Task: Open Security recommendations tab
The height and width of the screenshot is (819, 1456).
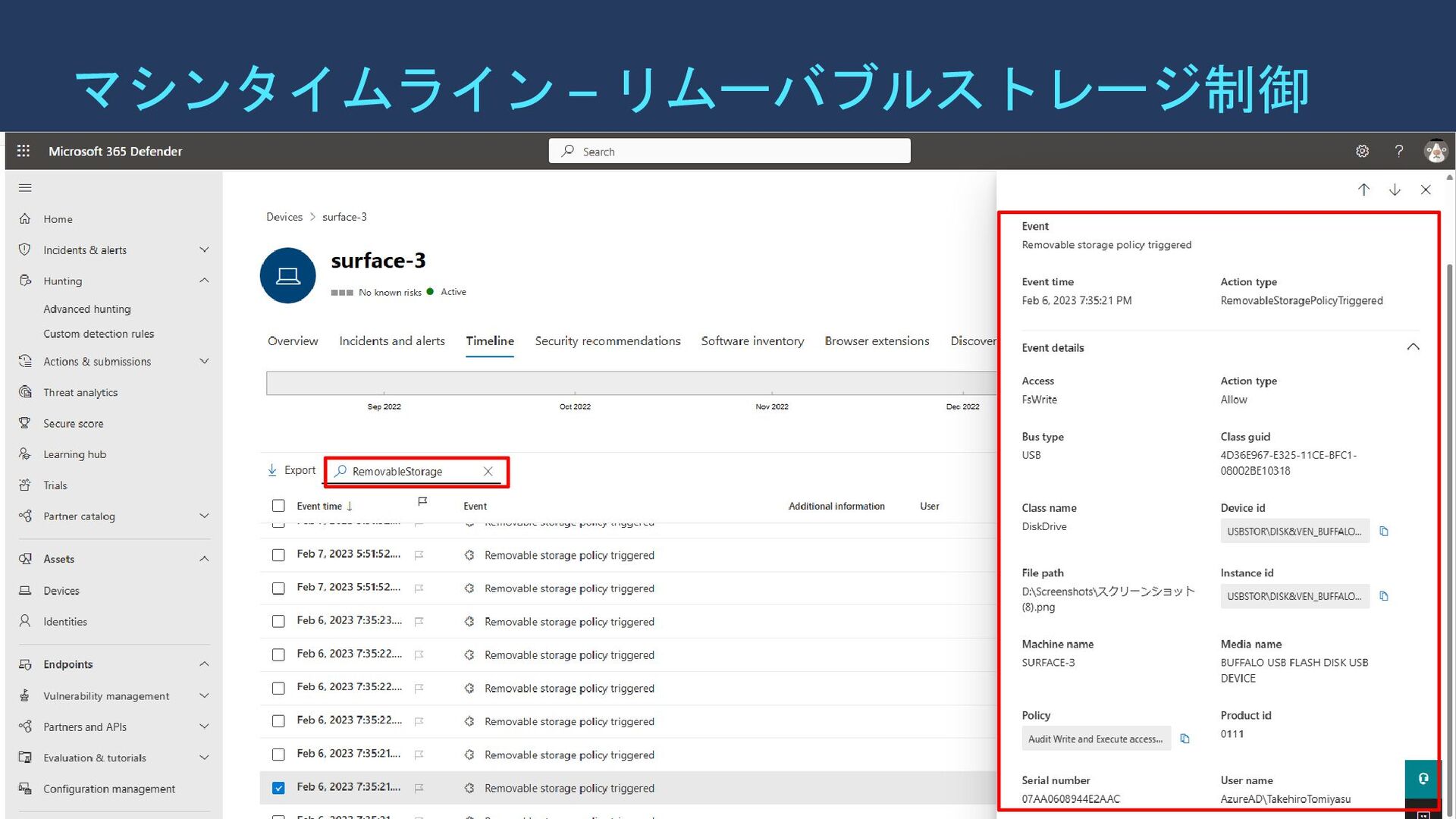Action: coord(607,341)
